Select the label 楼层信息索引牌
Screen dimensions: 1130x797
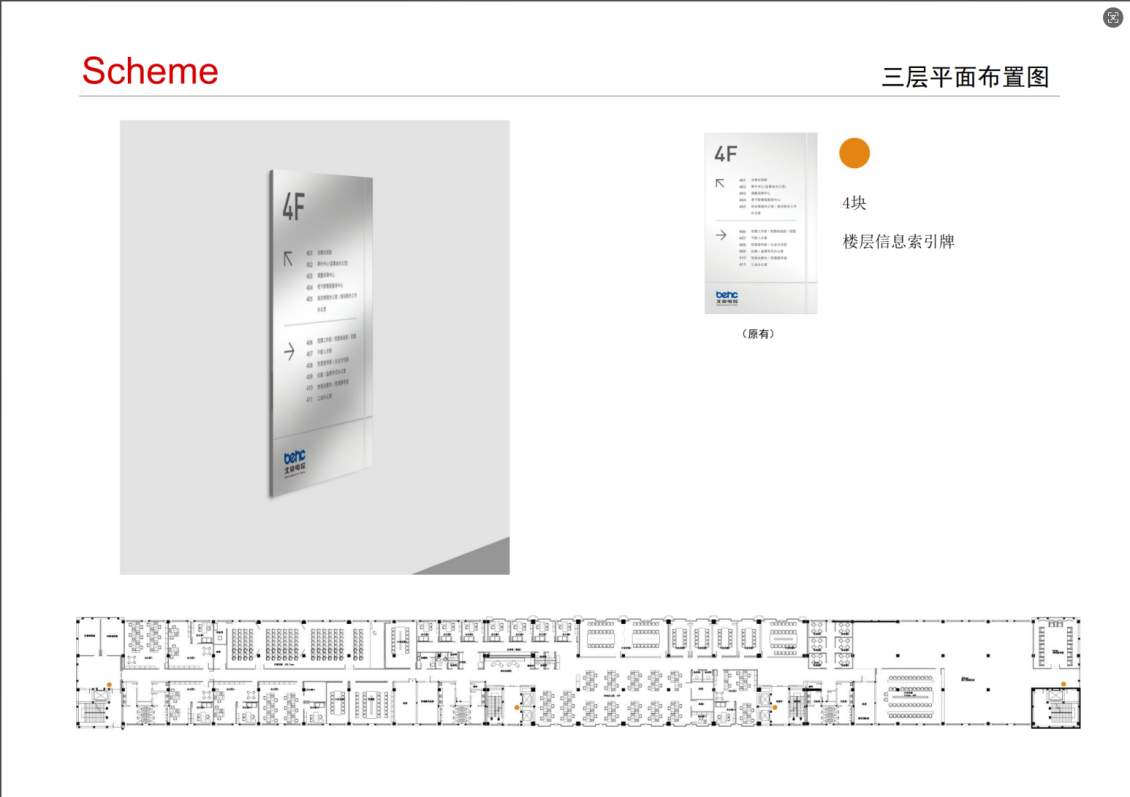click(x=899, y=241)
